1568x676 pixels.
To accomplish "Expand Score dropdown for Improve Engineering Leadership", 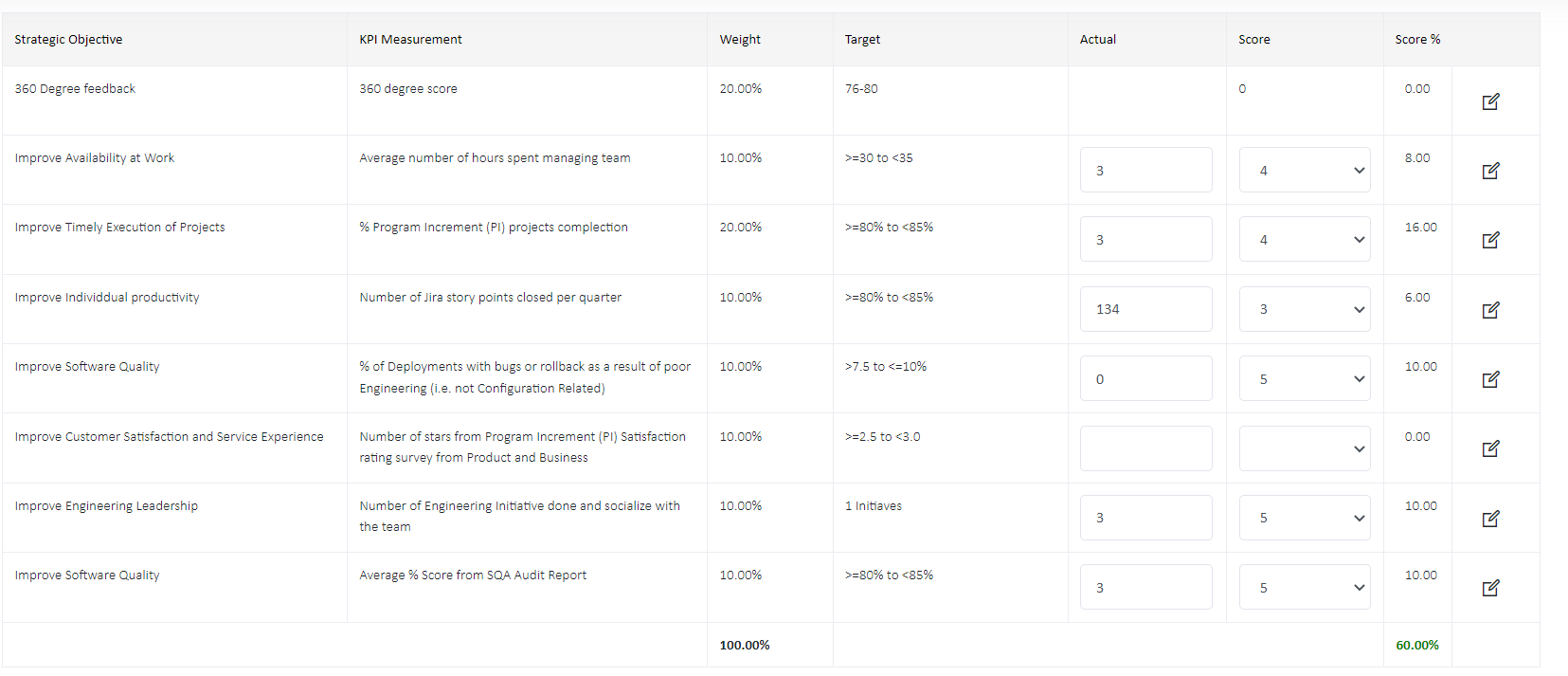I will (x=1304, y=518).
